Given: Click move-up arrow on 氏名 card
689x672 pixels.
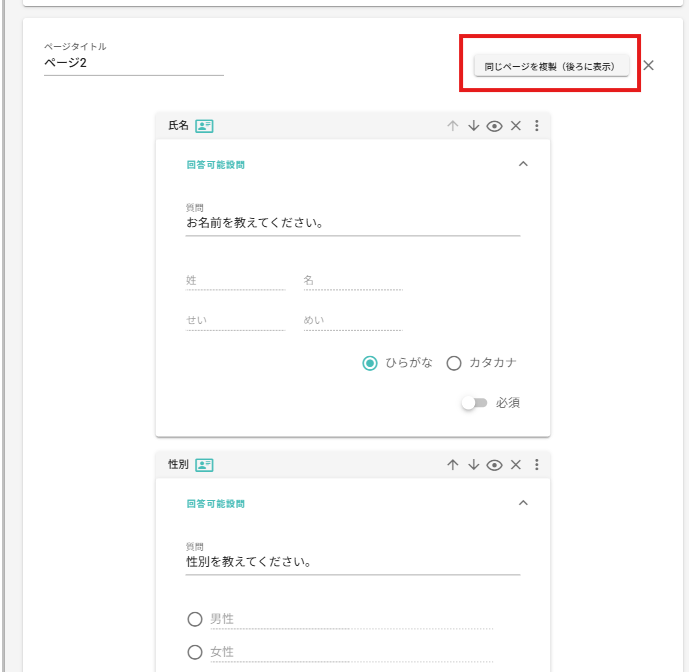Looking at the screenshot, I should click(452, 126).
